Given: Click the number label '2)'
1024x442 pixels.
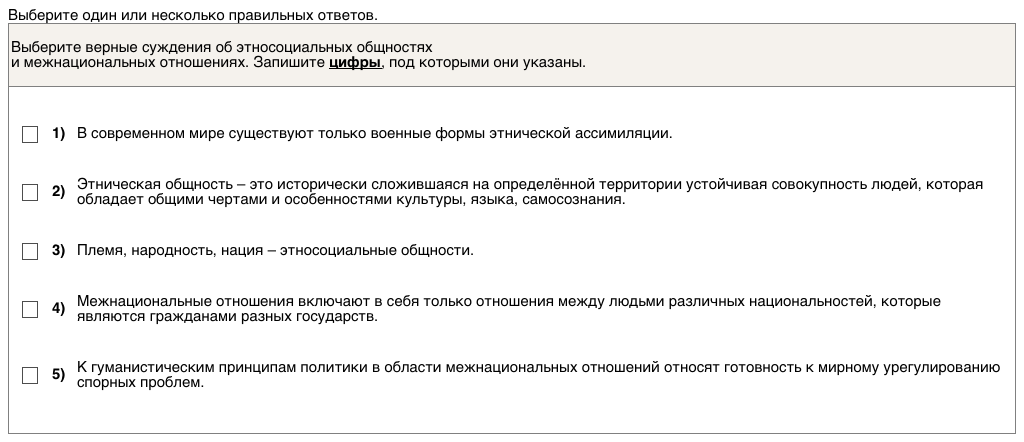Looking at the screenshot, I should pos(58,192).
